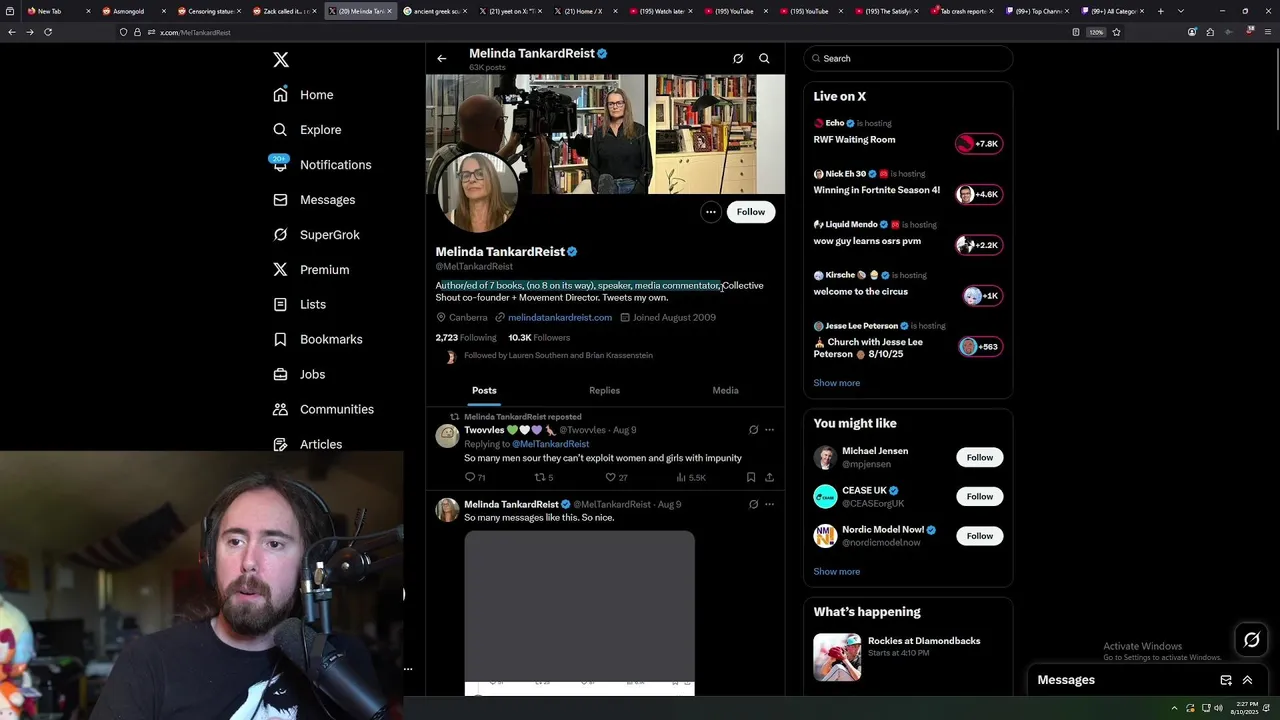Share the Twovvles post
The height and width of the screenshot is (720, 1280).
[x=769, y=478]
